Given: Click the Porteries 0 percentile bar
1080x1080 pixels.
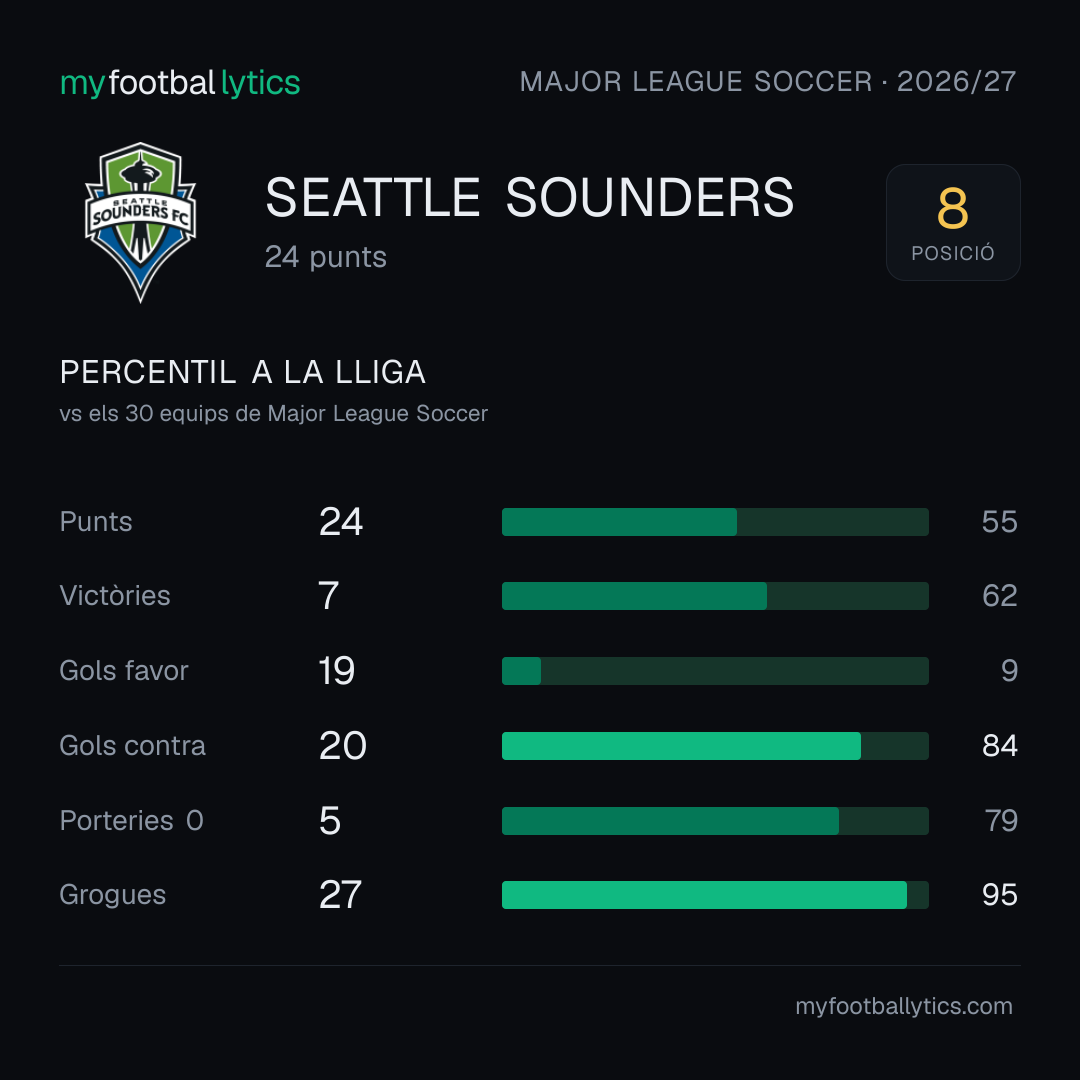Looking at the screenshot, I should click(x=715, y=821).
